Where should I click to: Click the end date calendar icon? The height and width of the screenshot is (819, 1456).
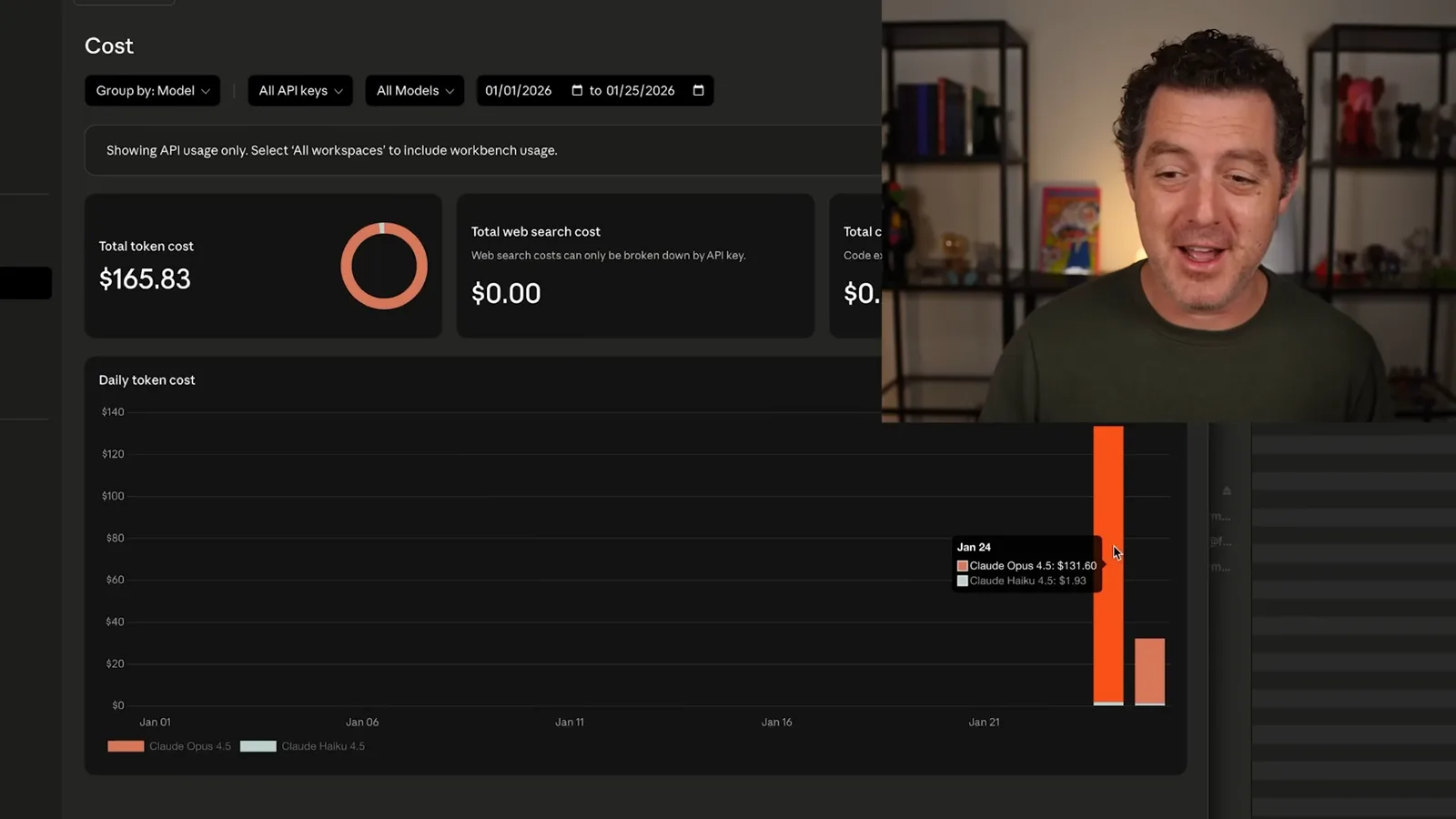pos(699,90)
